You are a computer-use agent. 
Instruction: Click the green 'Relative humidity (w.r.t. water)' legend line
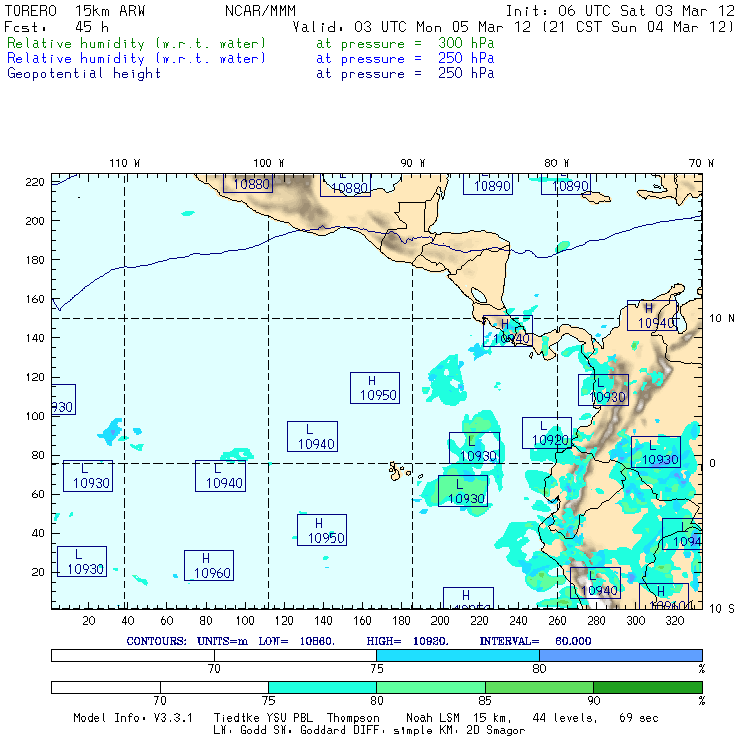136,43
